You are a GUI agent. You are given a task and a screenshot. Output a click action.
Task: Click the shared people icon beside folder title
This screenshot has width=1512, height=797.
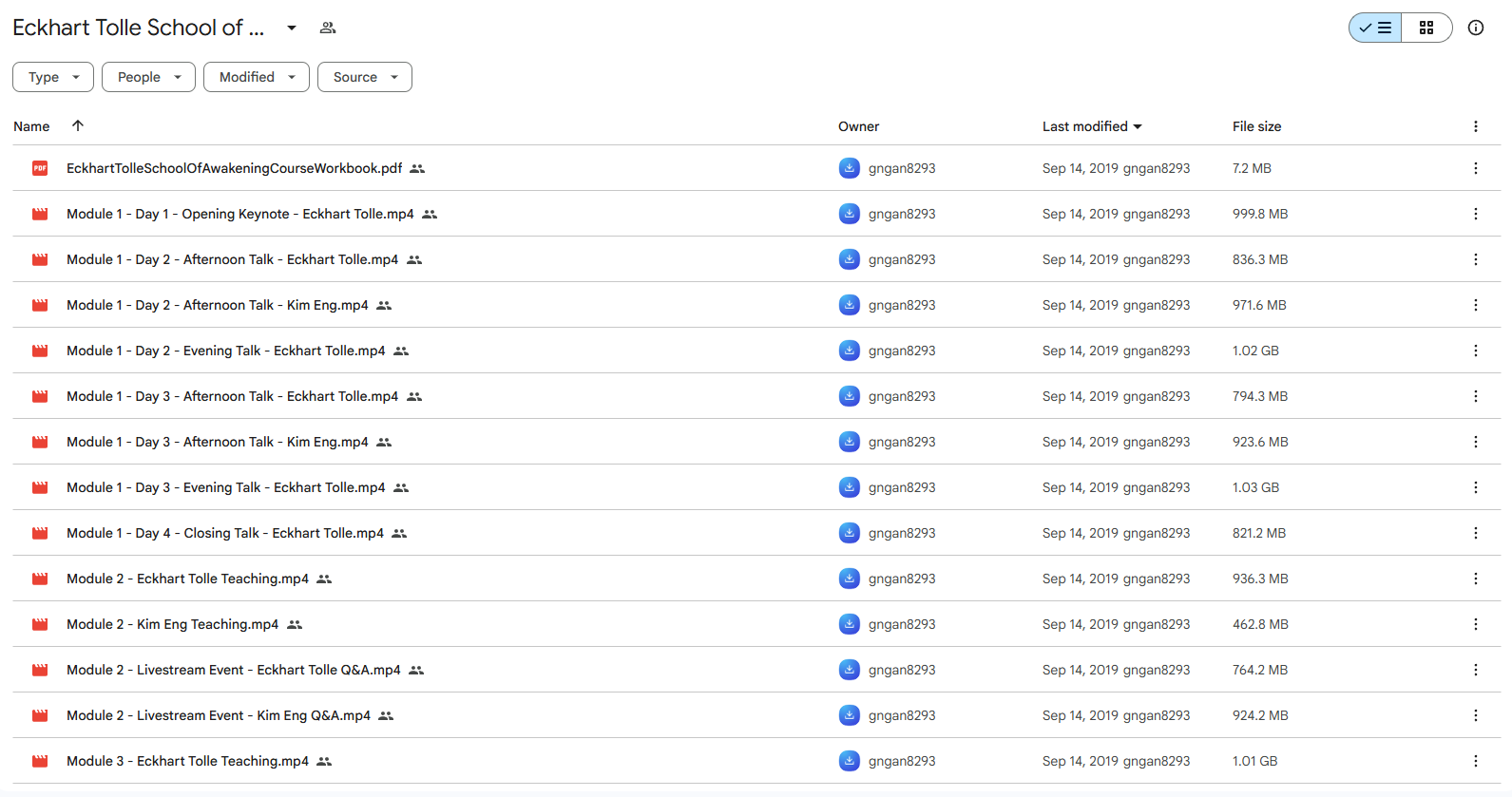328,28
